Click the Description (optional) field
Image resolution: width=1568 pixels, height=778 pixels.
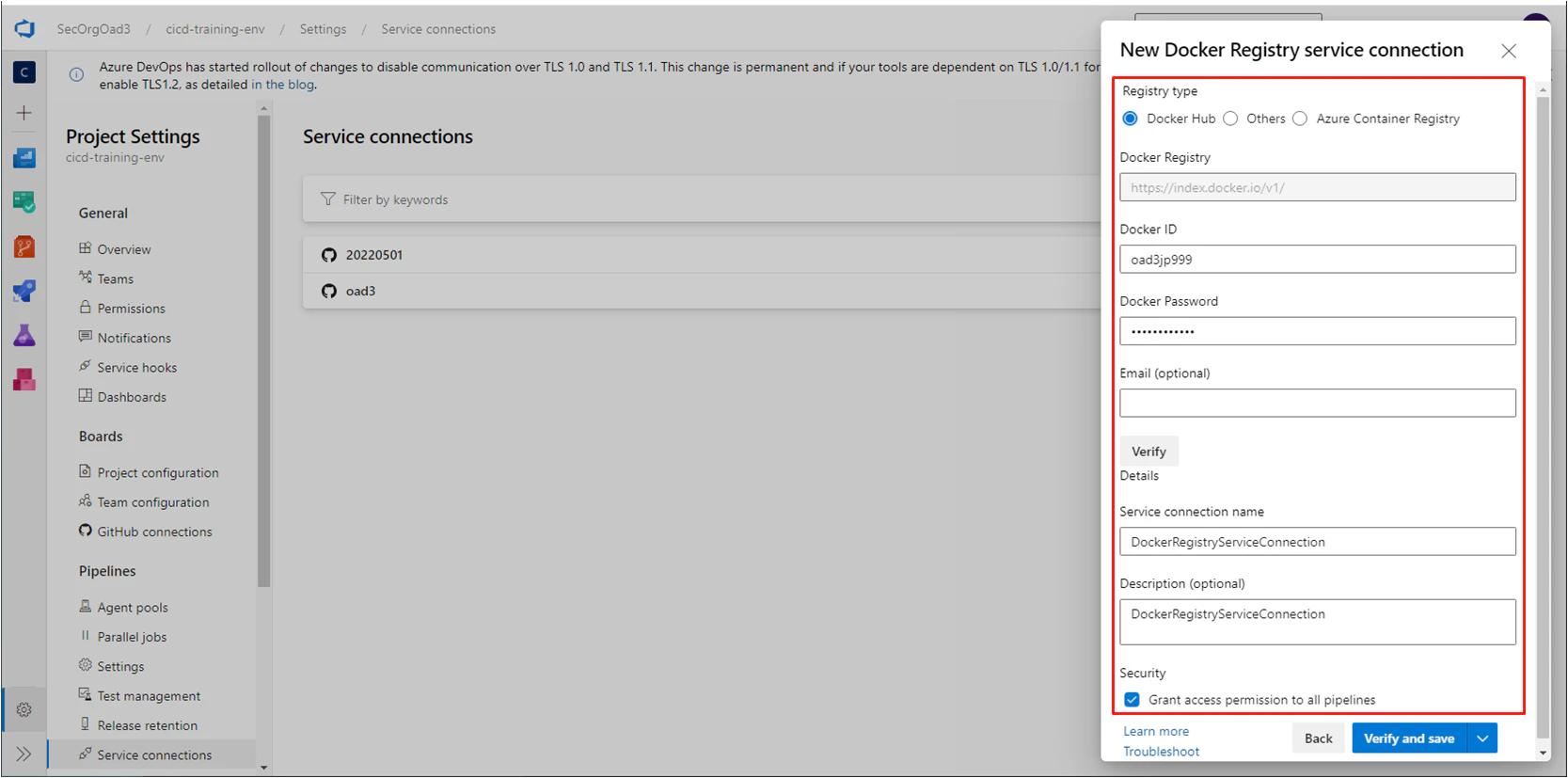(1318, 622)
